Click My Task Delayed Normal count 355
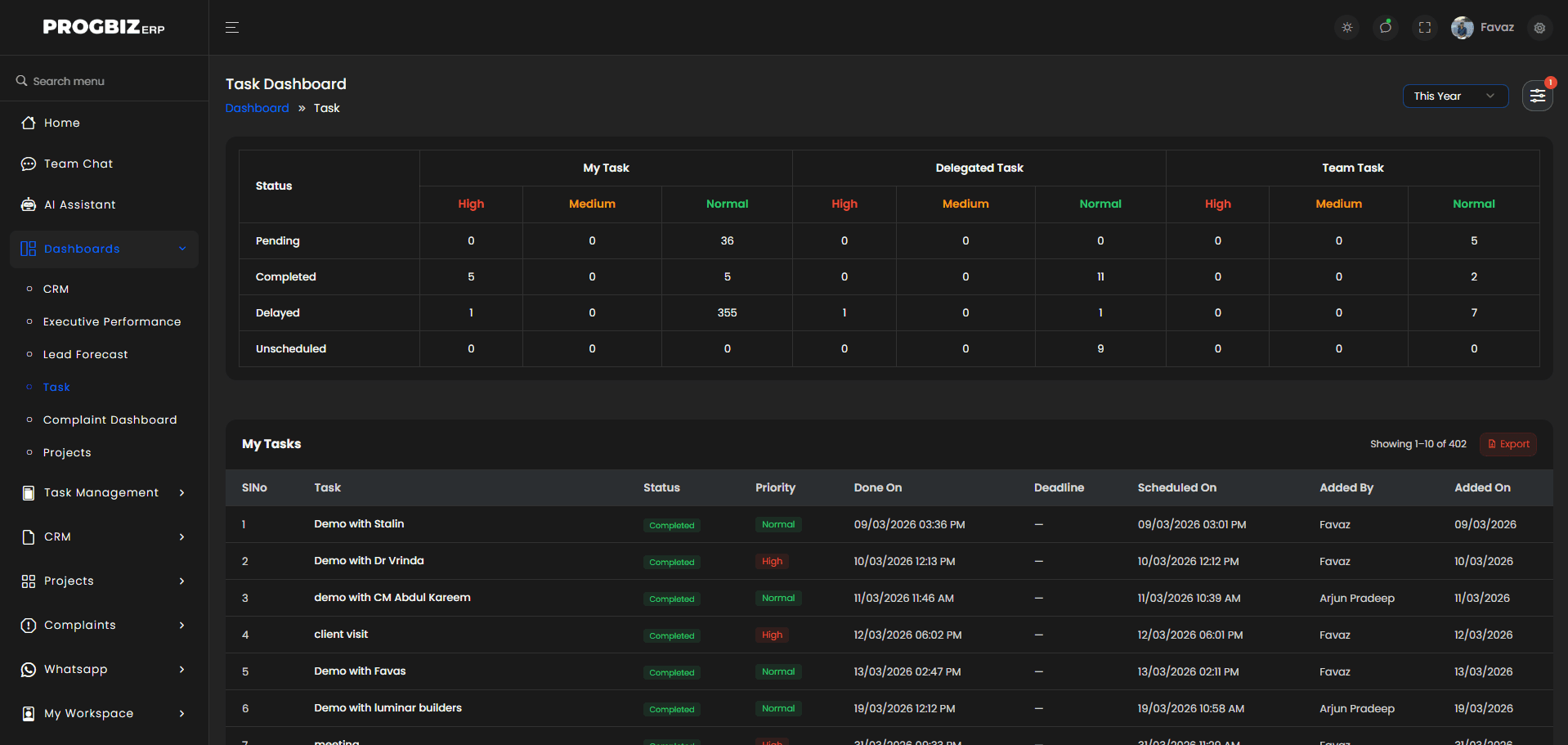 click(727, 312)
